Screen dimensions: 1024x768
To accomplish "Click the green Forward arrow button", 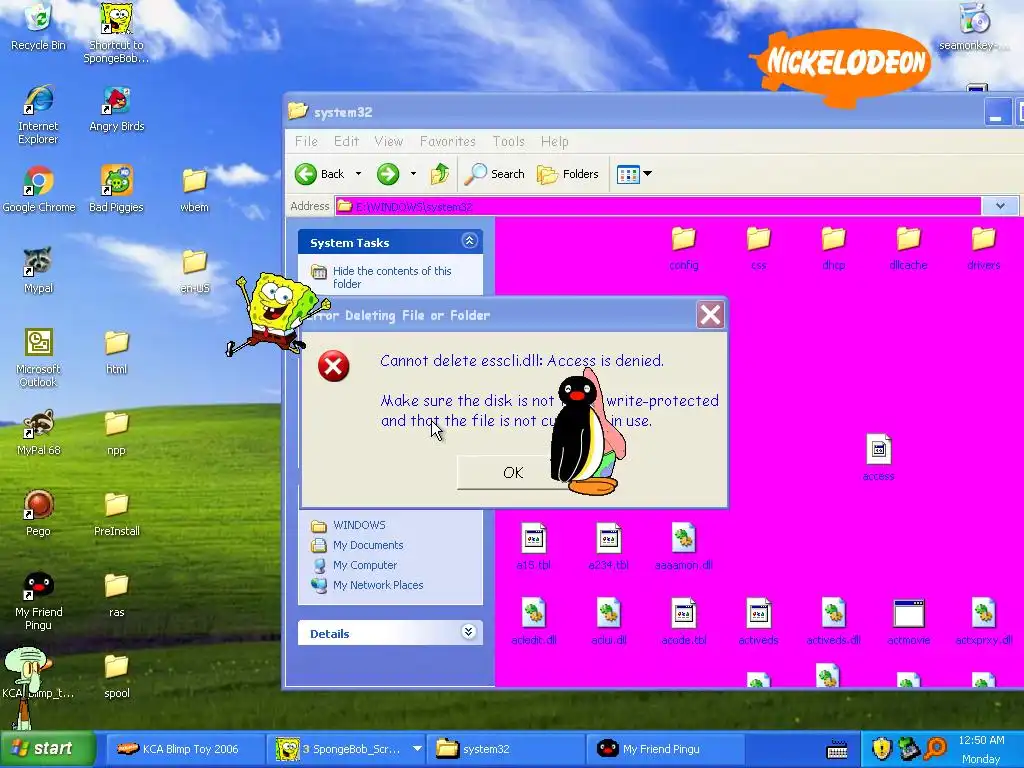I will point(388,174).
